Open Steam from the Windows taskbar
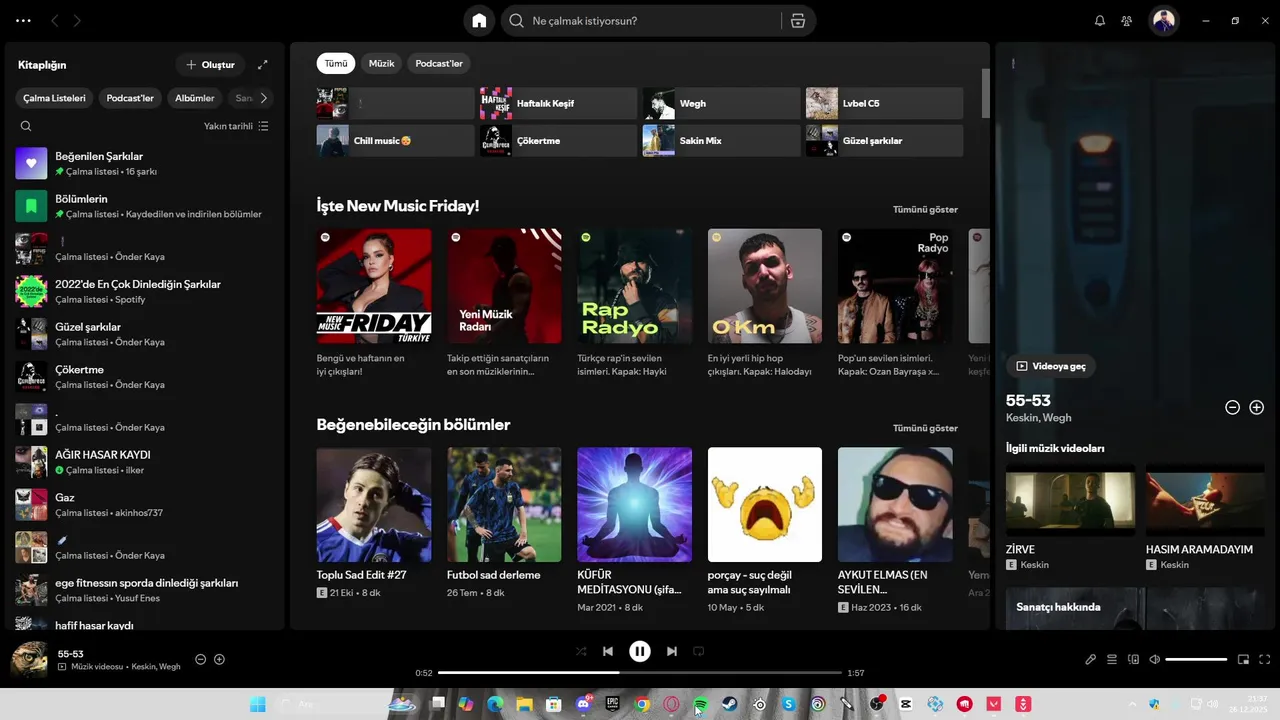The image size is (1280, 720). click(x=730, y=704)
